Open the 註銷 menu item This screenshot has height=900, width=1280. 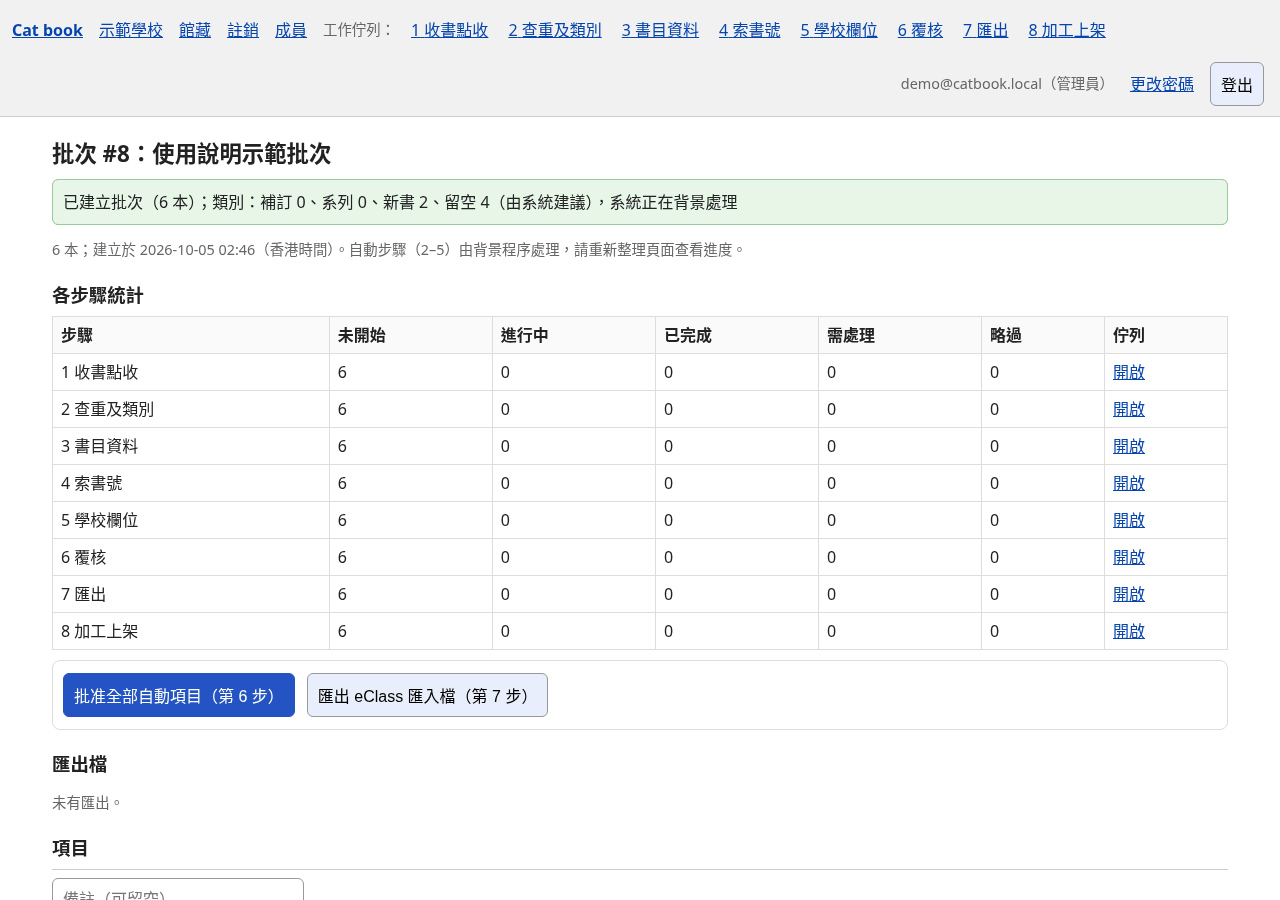(243, 30)
